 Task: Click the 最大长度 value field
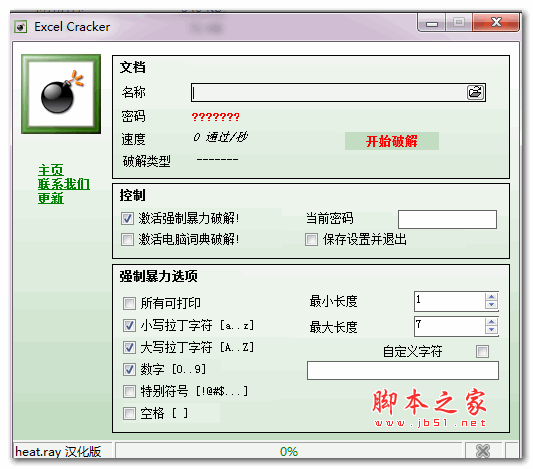449,326
